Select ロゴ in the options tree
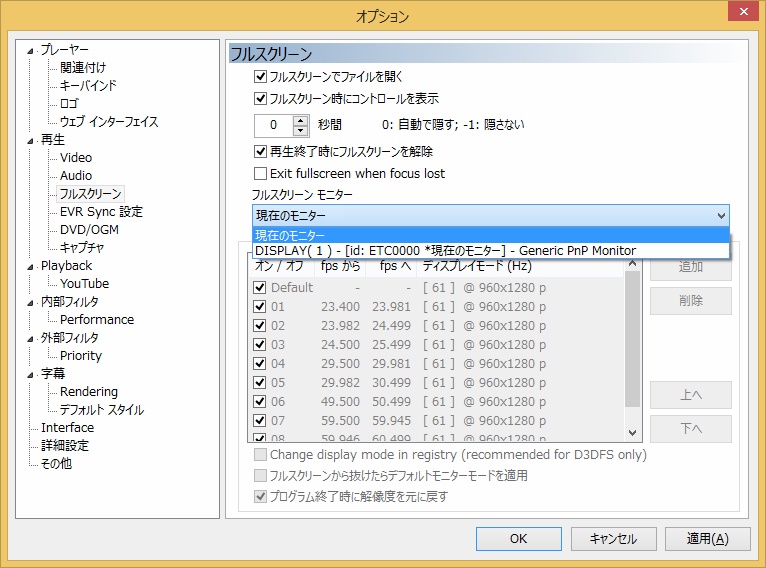 click(69, 104)
